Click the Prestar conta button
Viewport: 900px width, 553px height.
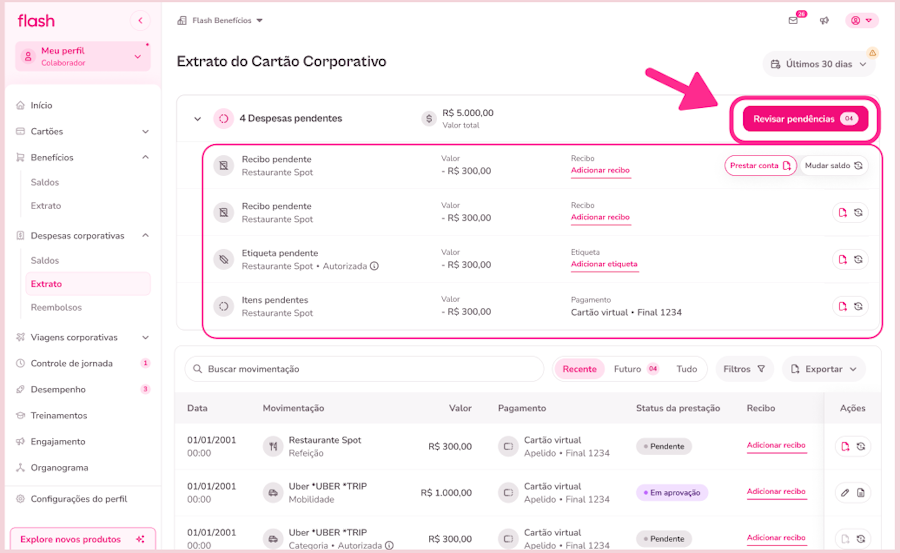pyautogui.click(x=760, y=165)
